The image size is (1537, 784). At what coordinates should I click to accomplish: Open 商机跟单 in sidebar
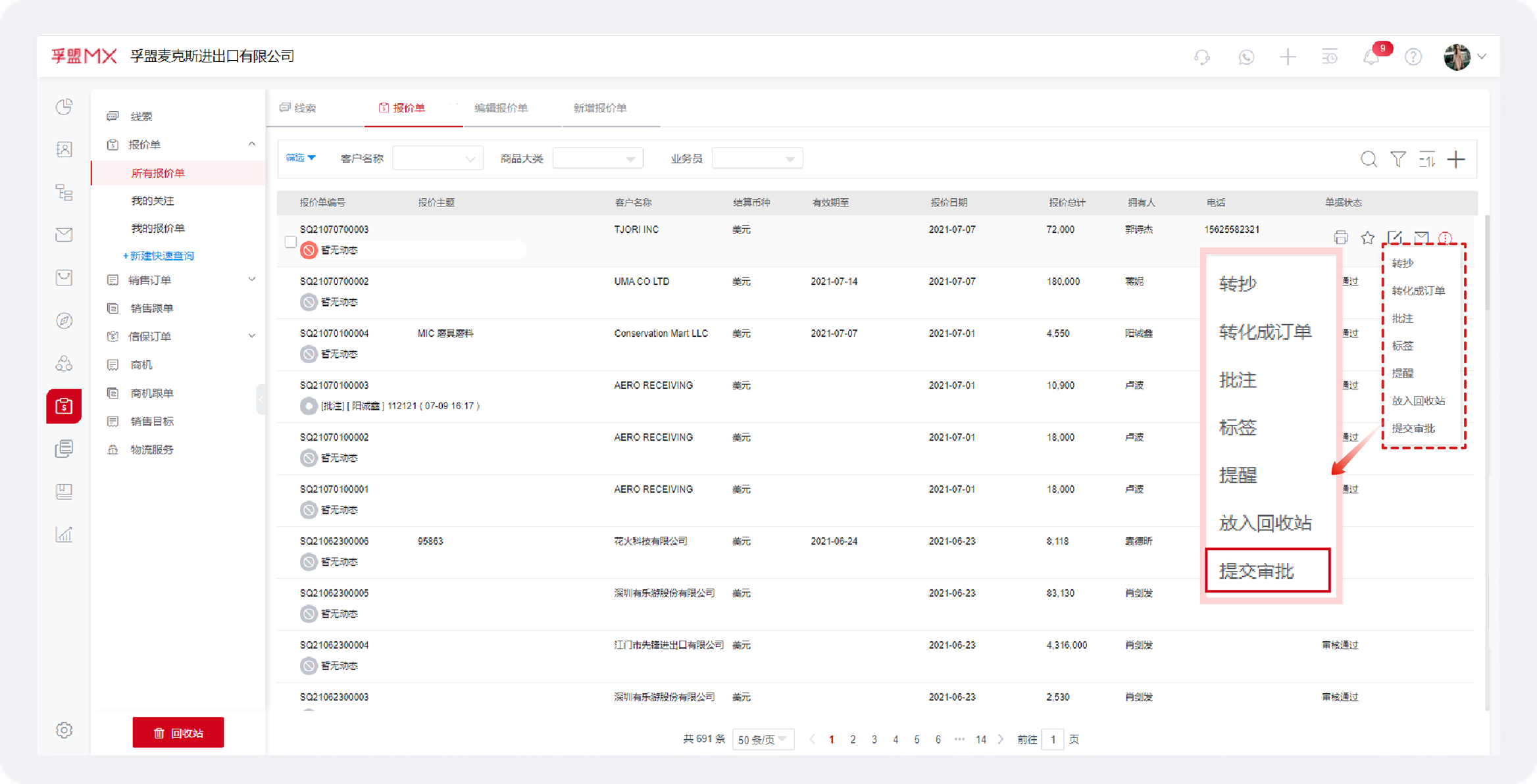click(x=152, y=393)
